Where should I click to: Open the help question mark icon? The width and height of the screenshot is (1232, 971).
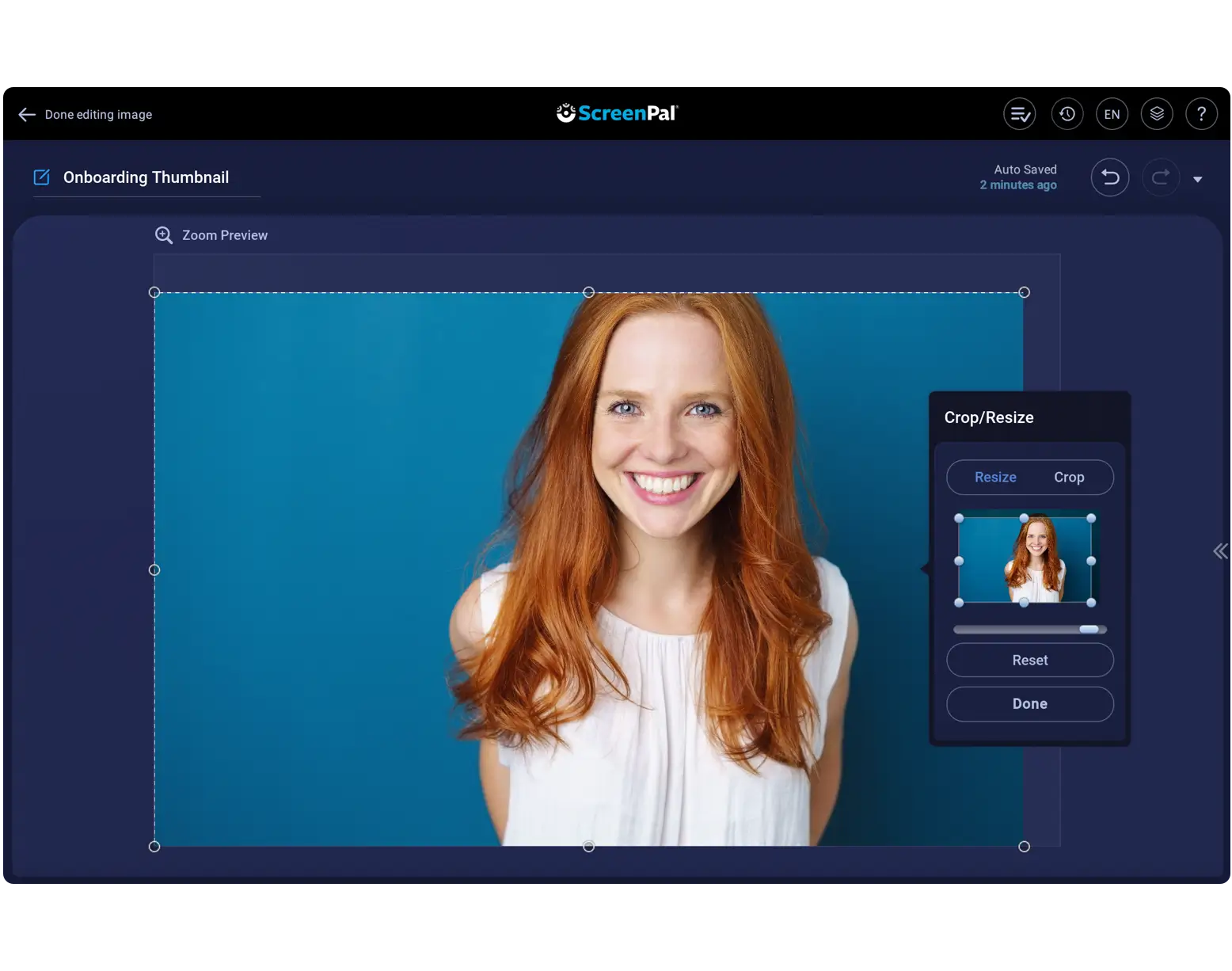pyautogui.click(x=1201, y=114)
